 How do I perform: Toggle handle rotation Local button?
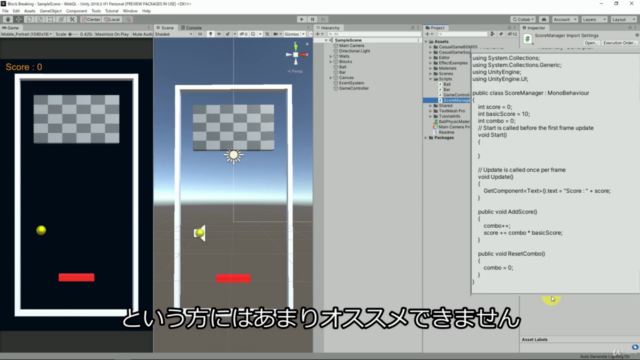(x=112, y=19)
